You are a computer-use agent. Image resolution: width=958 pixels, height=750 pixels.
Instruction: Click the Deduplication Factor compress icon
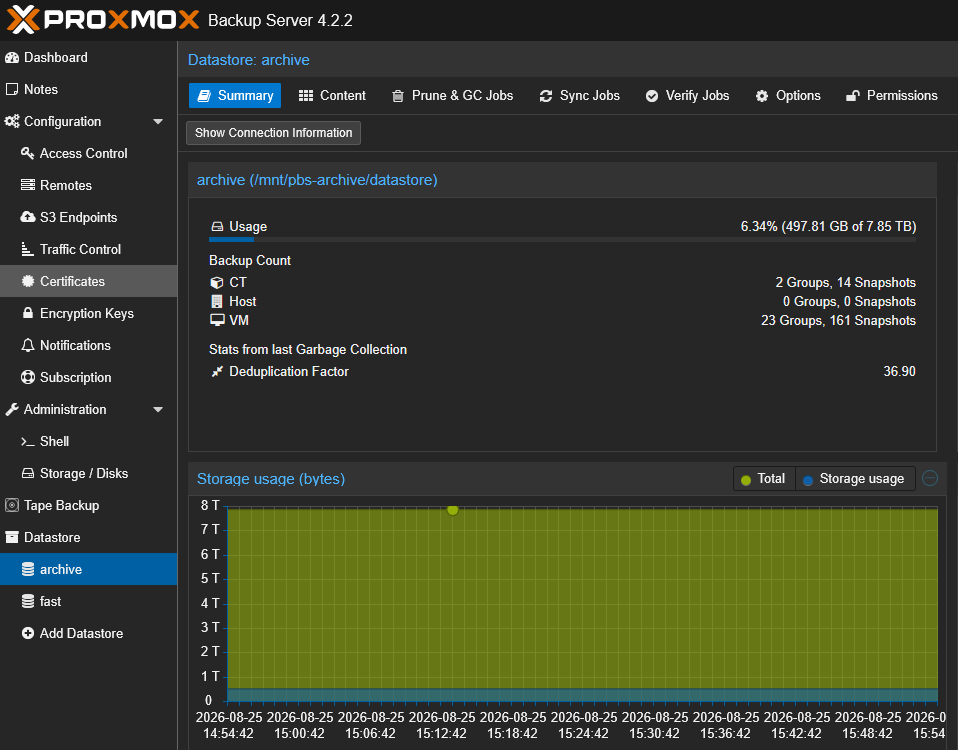point(217,371)
